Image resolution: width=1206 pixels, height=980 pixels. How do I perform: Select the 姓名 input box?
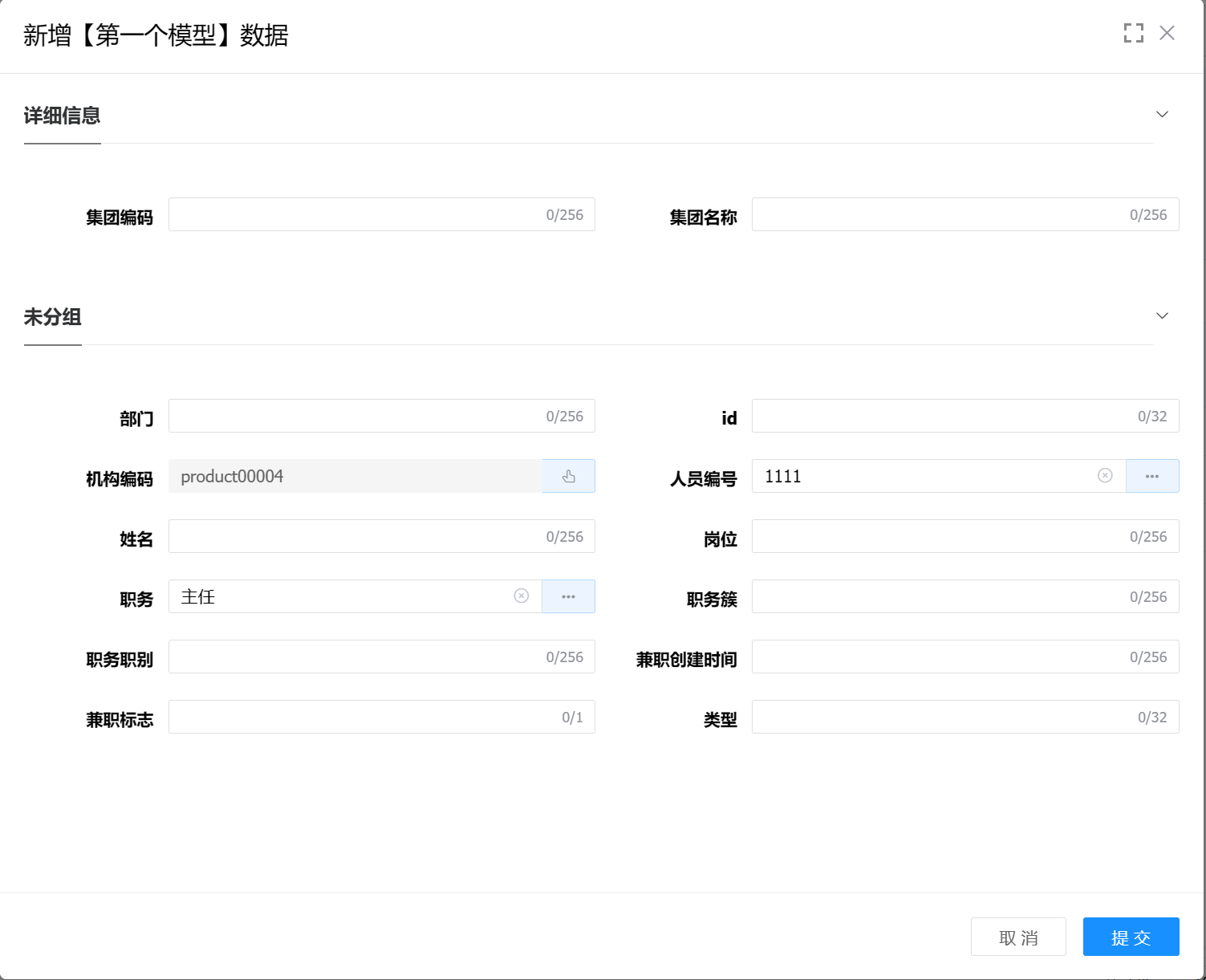(353, 537)
